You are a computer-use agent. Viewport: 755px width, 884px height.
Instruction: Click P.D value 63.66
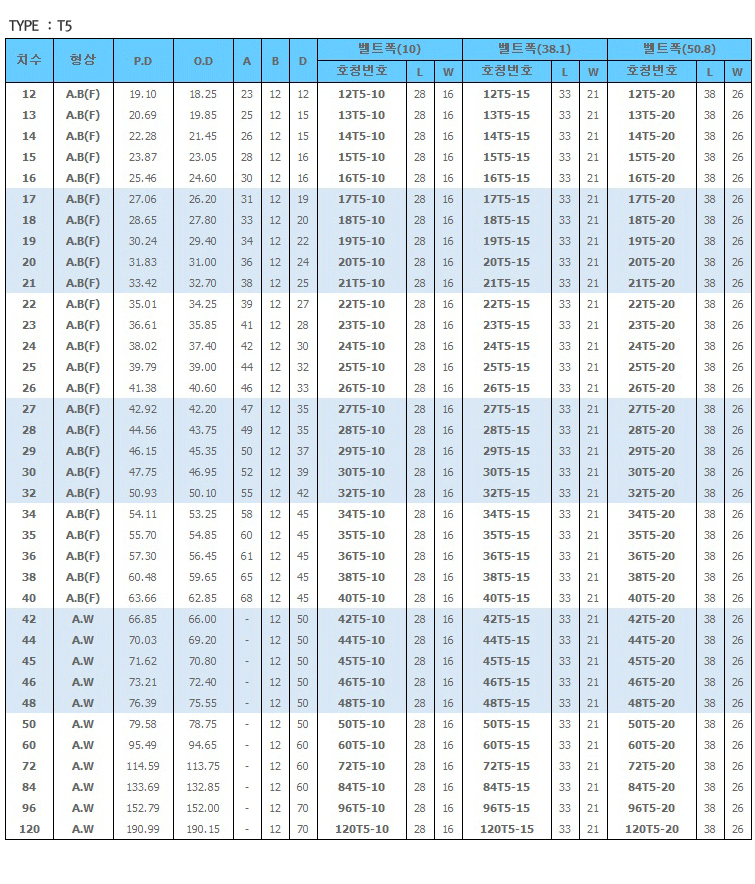pos(143,598)
